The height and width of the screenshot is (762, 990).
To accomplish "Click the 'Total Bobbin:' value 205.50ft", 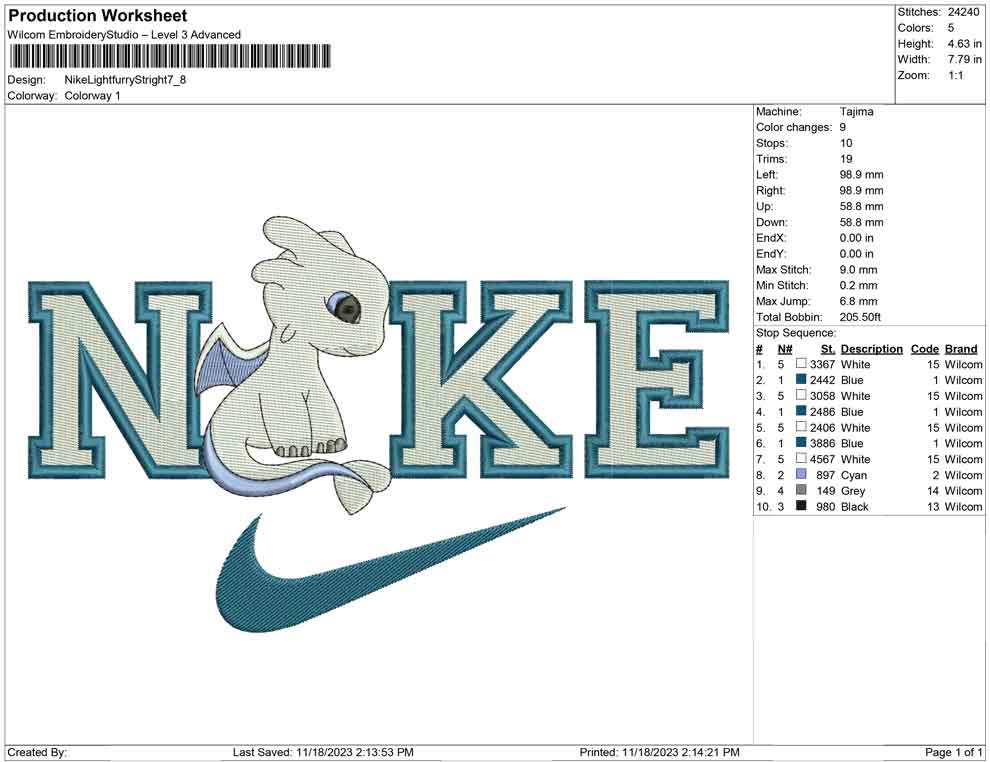I will (x=860, y=317).
